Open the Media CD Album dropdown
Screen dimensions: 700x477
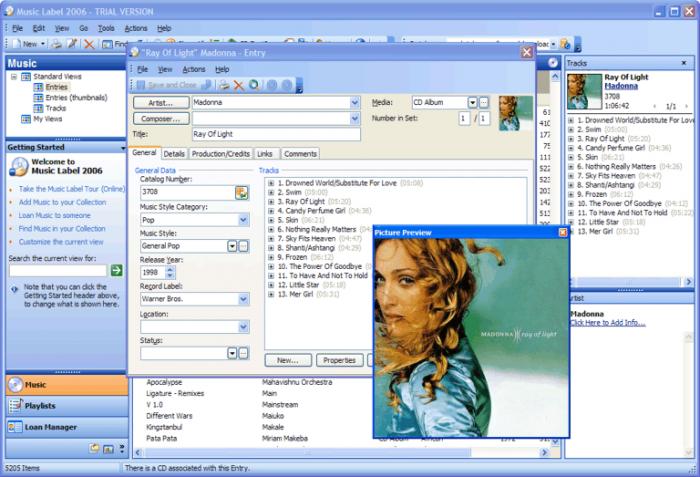(472, 103)
